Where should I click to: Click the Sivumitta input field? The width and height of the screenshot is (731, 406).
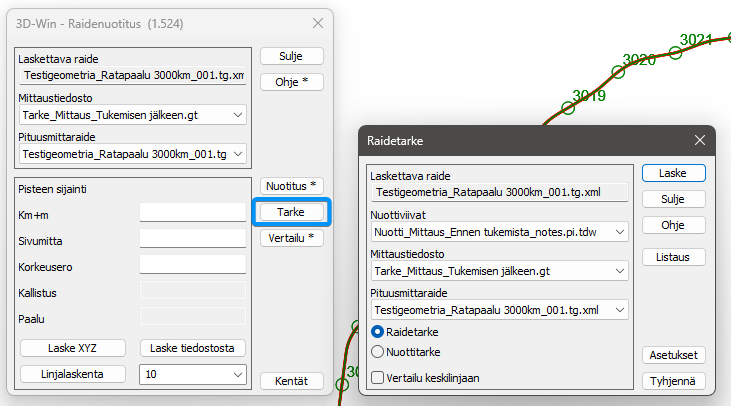pyautogui.click(x=193, y=238)
